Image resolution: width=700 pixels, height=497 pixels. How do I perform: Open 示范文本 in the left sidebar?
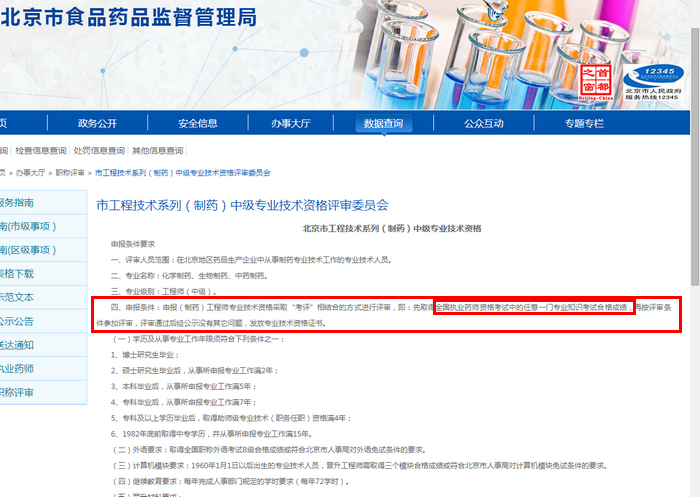pos(16,297)
